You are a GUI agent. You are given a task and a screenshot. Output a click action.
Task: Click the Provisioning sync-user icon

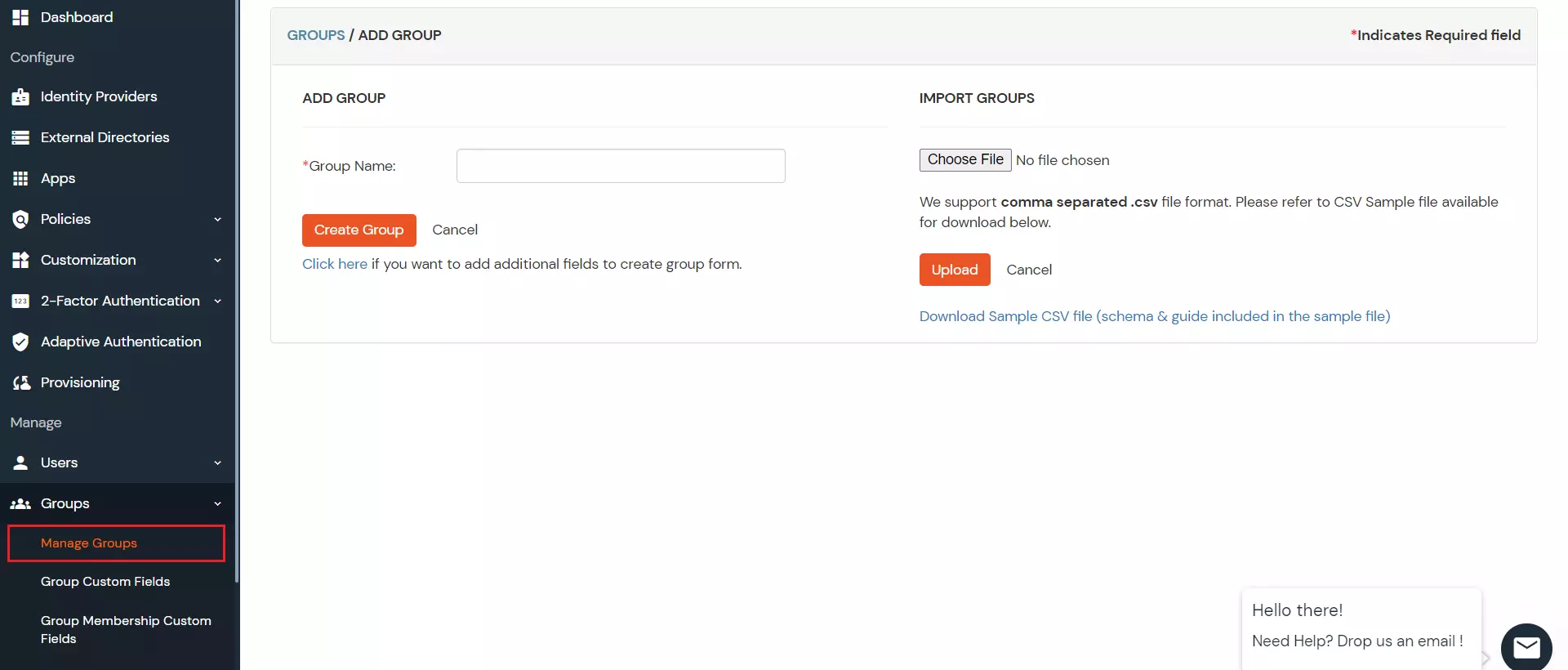pos(21,382)
